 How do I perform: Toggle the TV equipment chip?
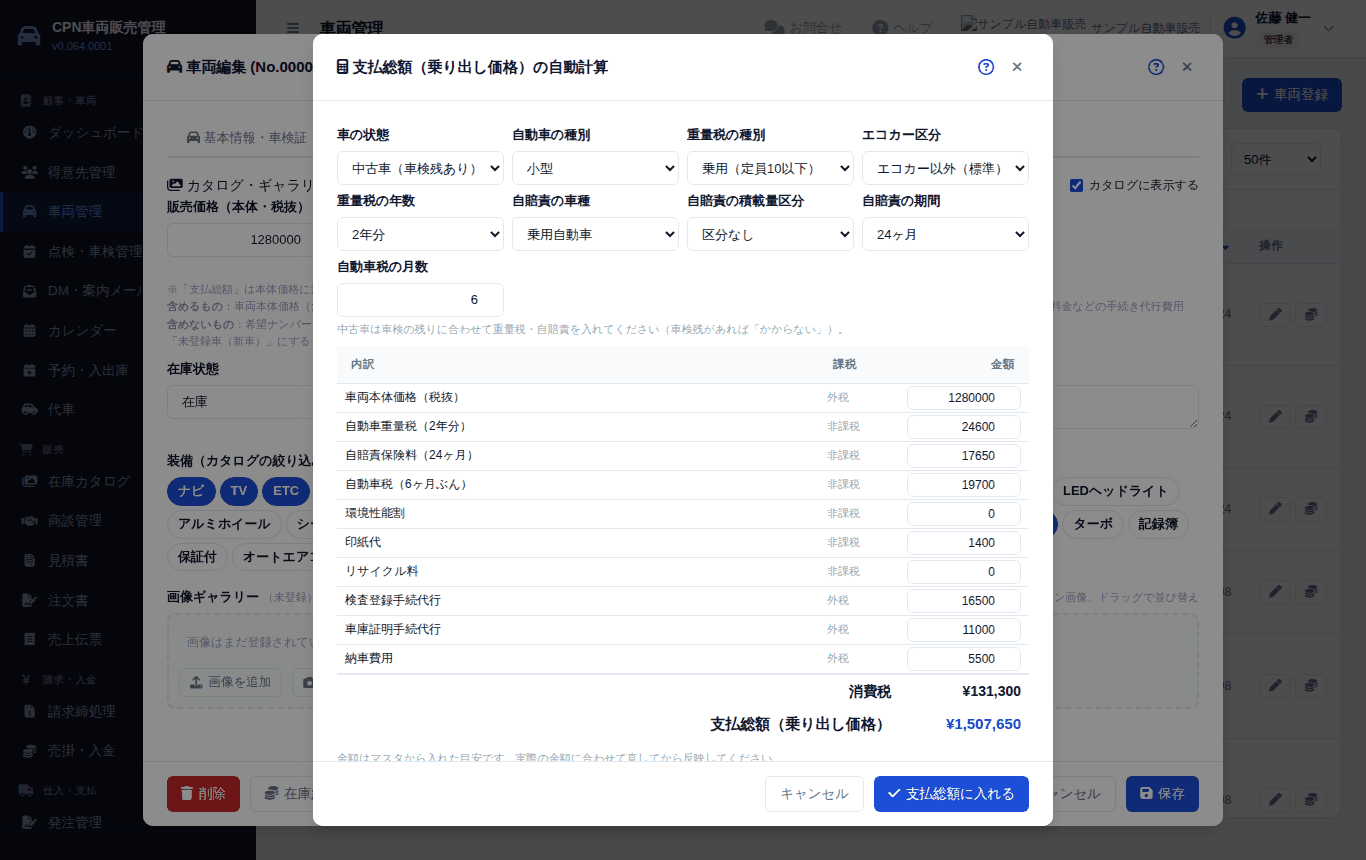[238, 491]
